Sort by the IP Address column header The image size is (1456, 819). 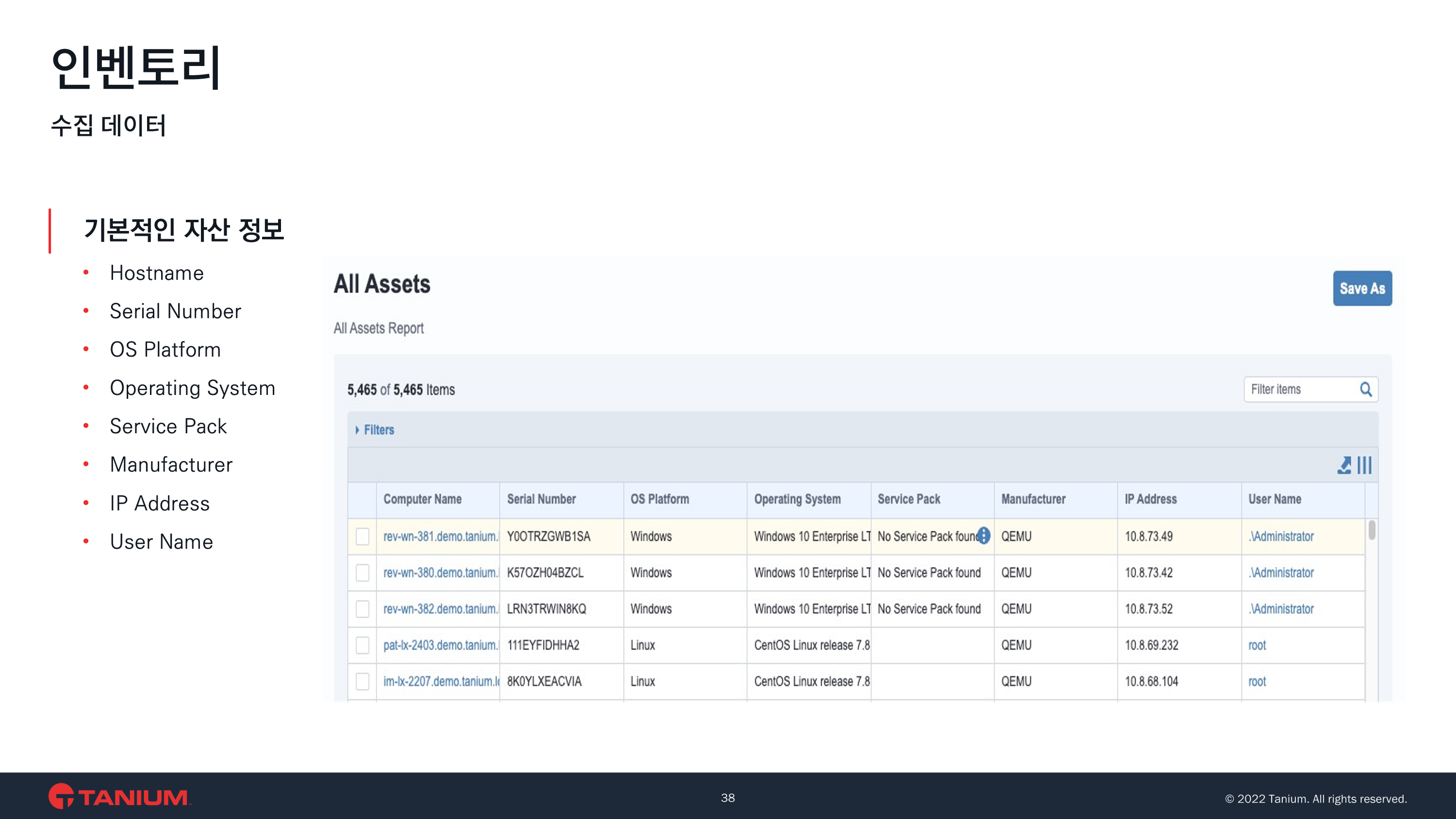1150,499
